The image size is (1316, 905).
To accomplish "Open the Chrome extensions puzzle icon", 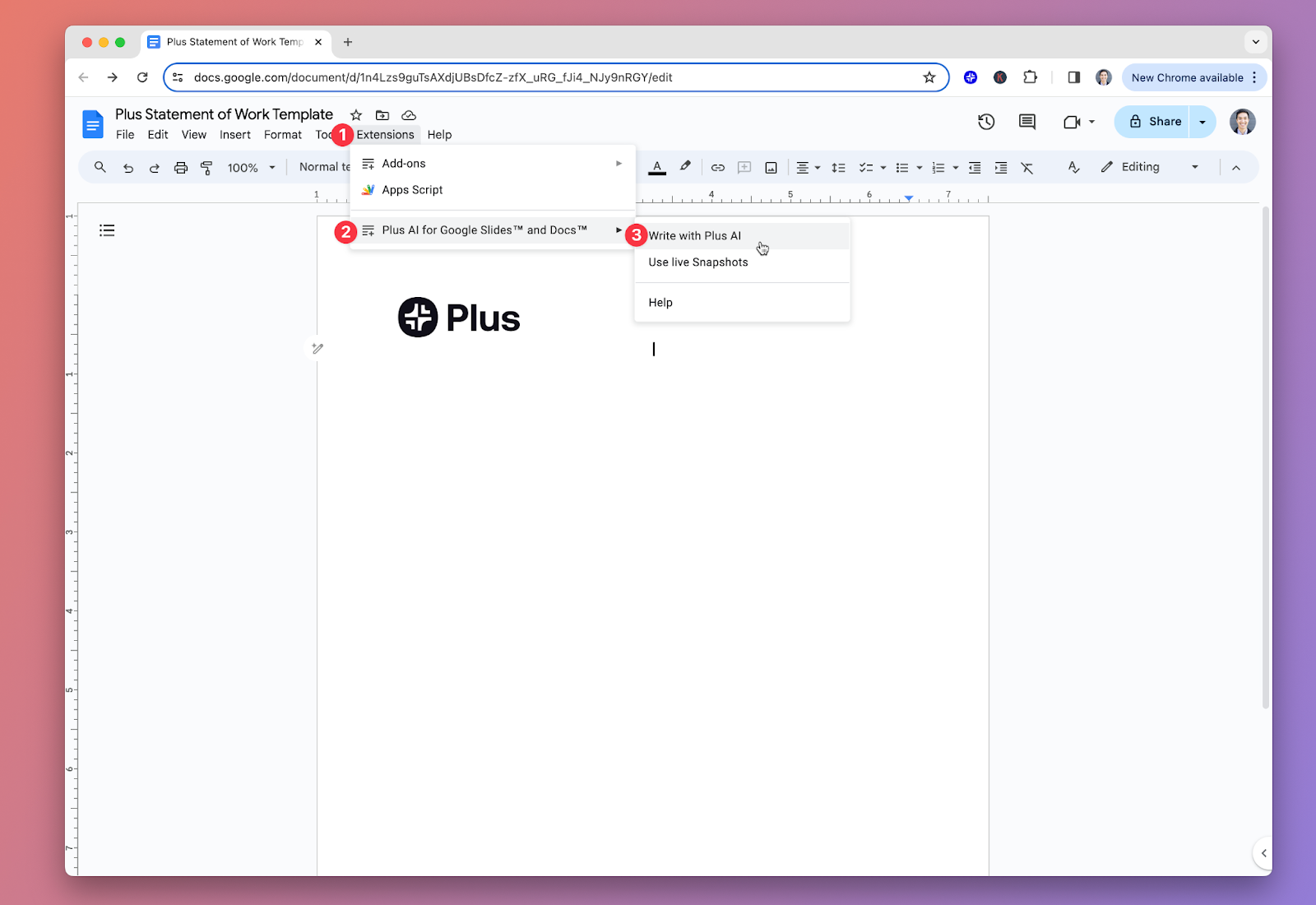I will (1030, 77).
